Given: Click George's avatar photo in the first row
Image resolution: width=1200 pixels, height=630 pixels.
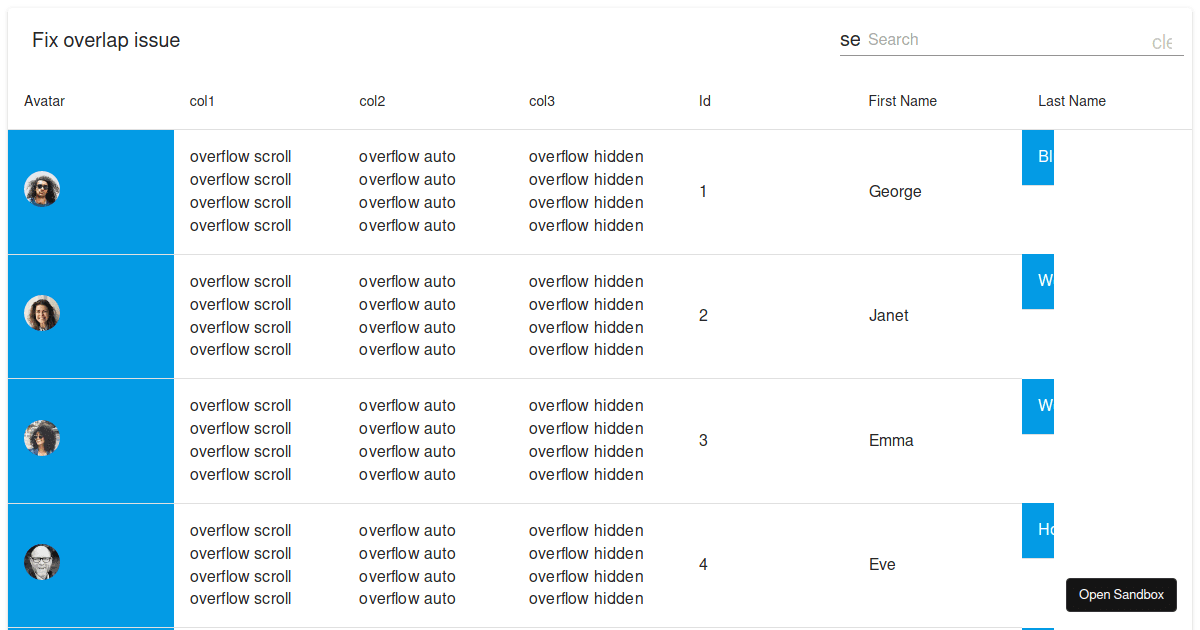Looking at the screenshot, I should [42, 189].
